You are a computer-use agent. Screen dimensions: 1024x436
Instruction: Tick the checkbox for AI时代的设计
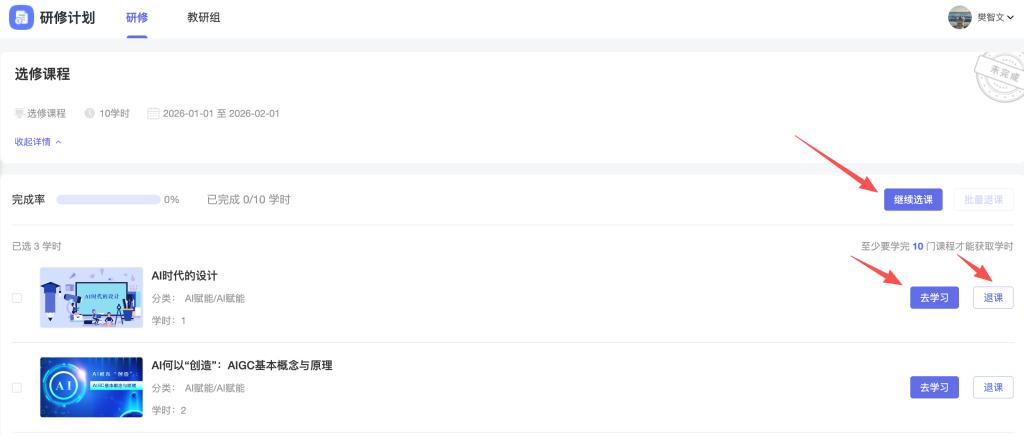[16, 297]
